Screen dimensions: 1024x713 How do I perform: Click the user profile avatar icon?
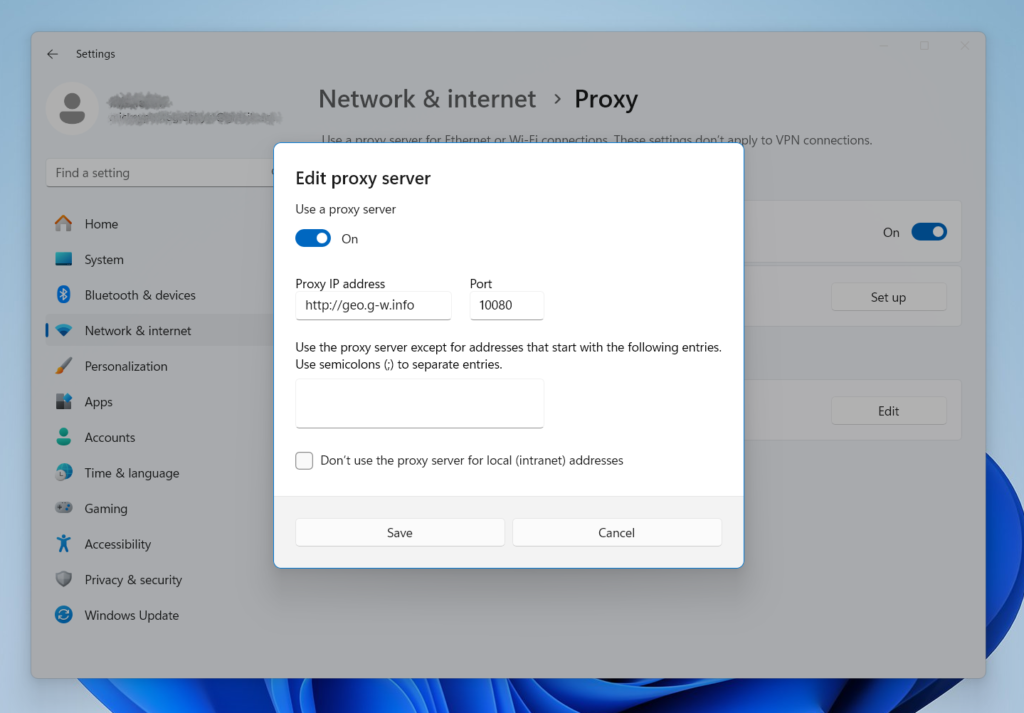pos(72,108)
